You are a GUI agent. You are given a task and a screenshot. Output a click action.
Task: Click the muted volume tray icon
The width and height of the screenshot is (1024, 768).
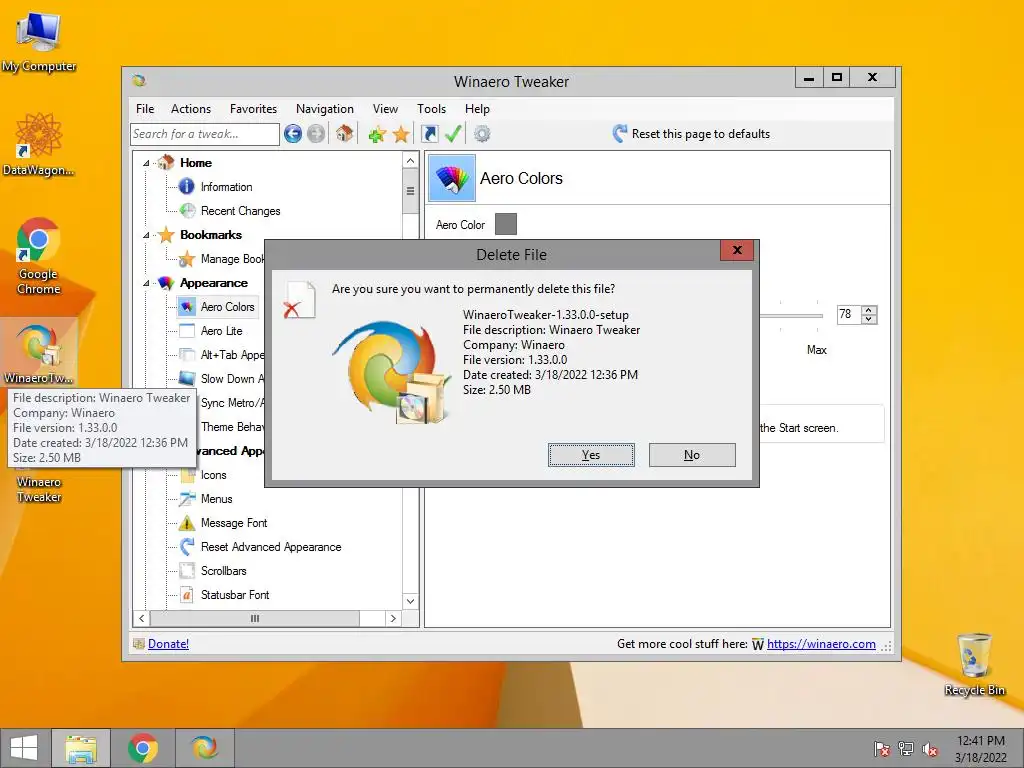[x=931, y=750]
